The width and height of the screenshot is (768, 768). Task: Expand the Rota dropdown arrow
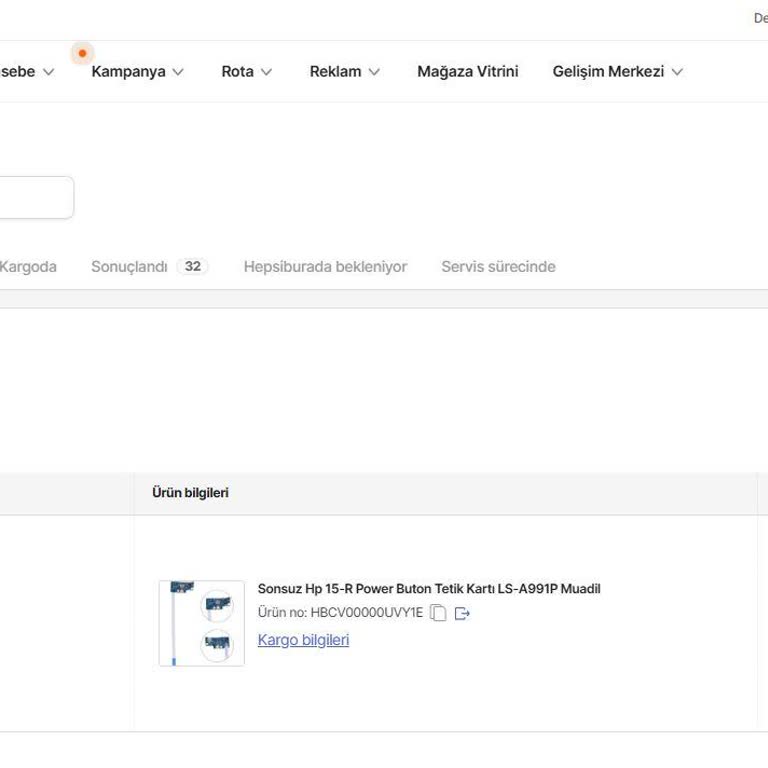266,72
